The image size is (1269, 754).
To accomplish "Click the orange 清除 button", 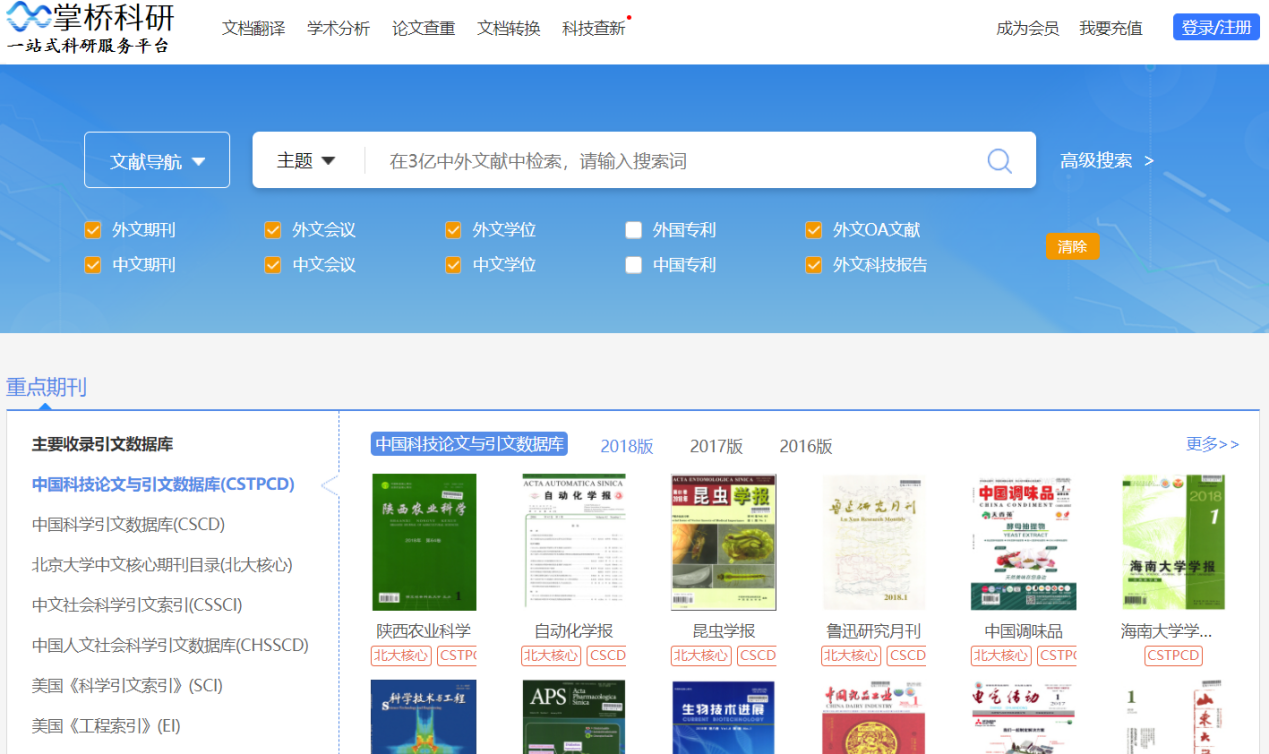I will click(1072, 246).
